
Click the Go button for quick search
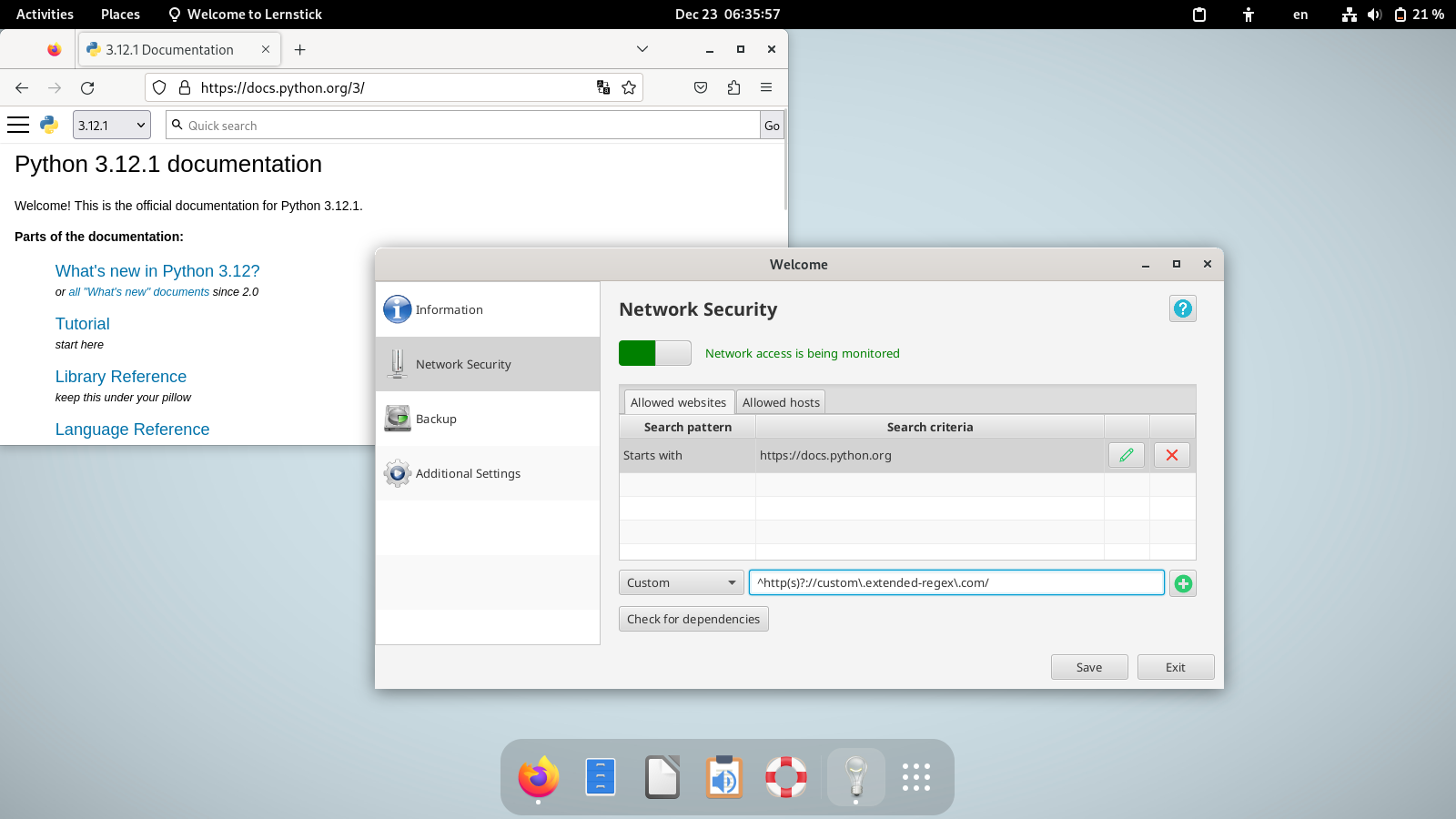pos(772,126)
